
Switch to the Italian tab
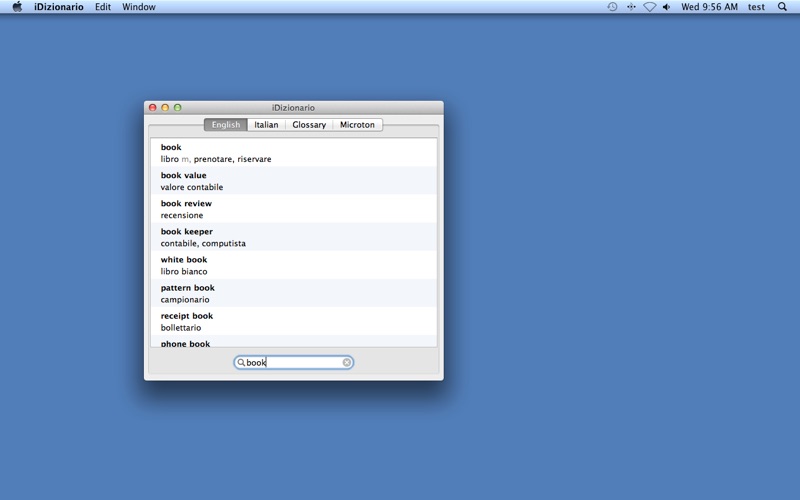[x=266, y=124]
